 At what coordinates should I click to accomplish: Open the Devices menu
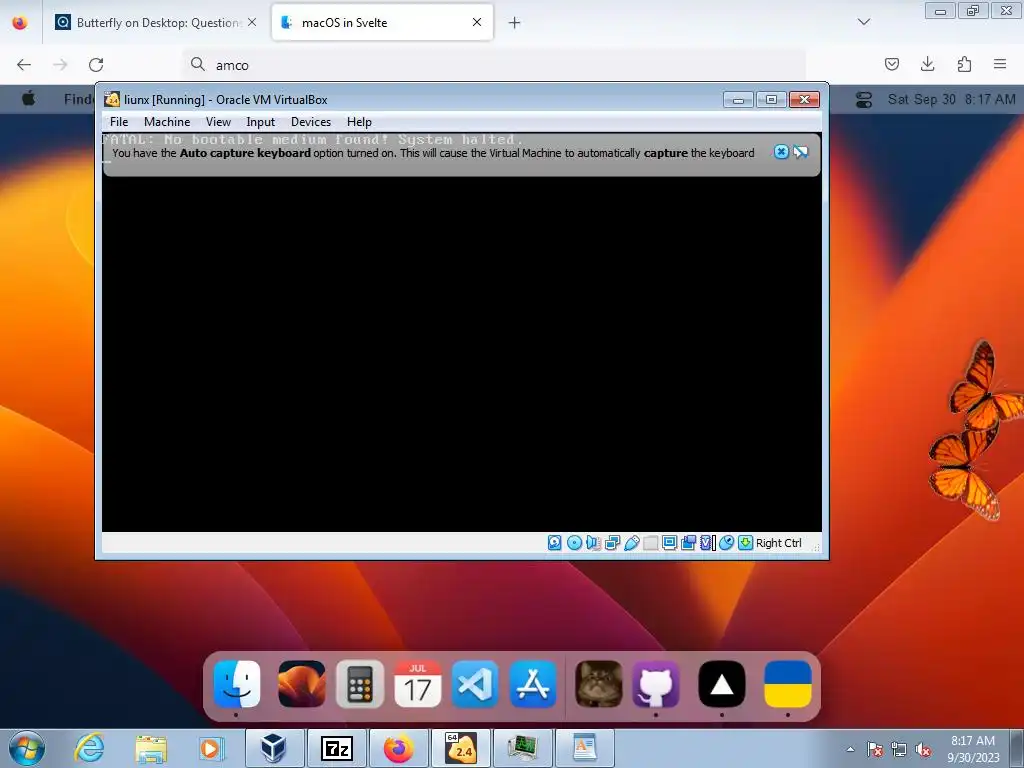[311, 122]
